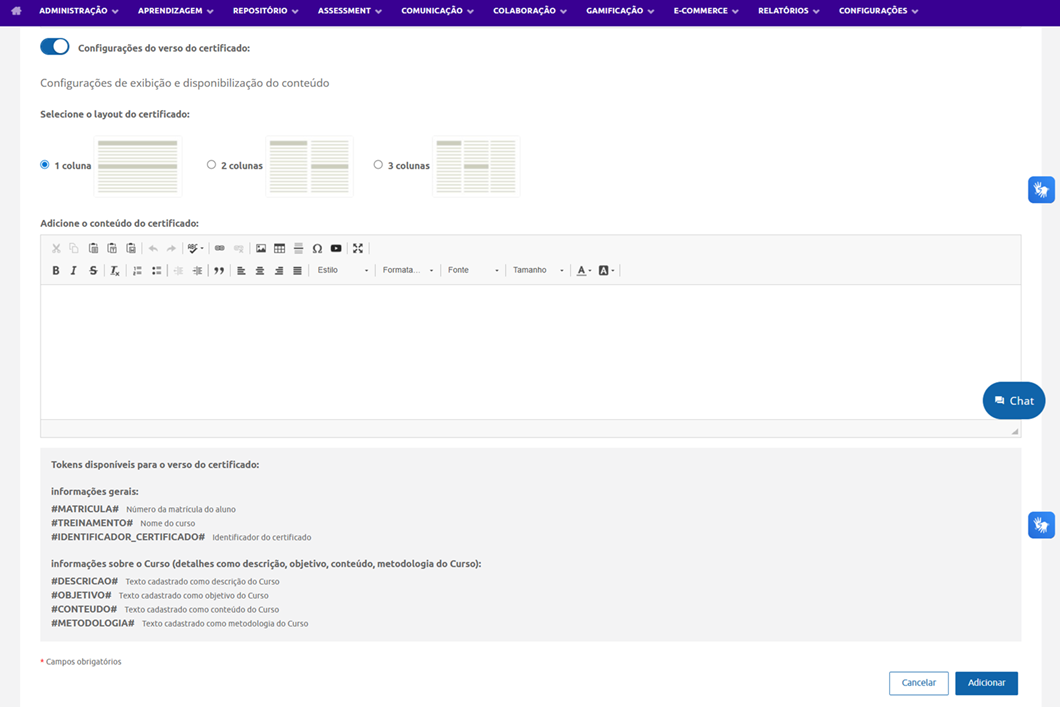Open the Comunicação menu

tap(437, 11)
